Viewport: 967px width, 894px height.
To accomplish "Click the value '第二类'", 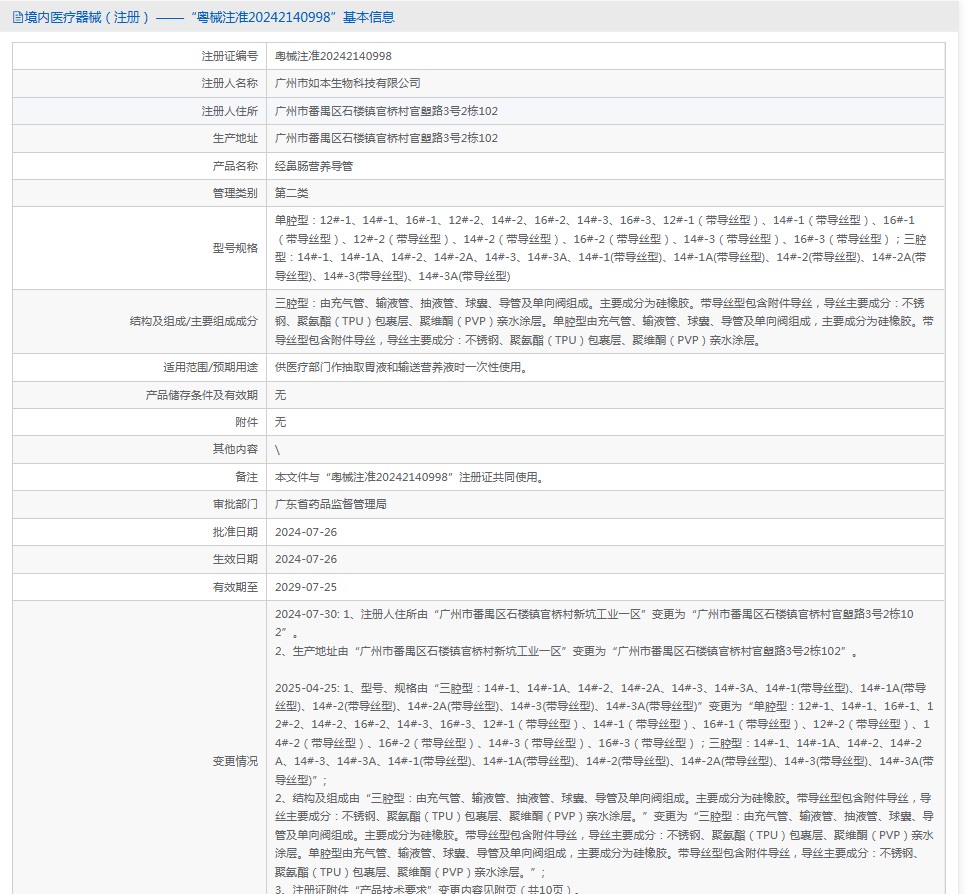I will (292, 193).
